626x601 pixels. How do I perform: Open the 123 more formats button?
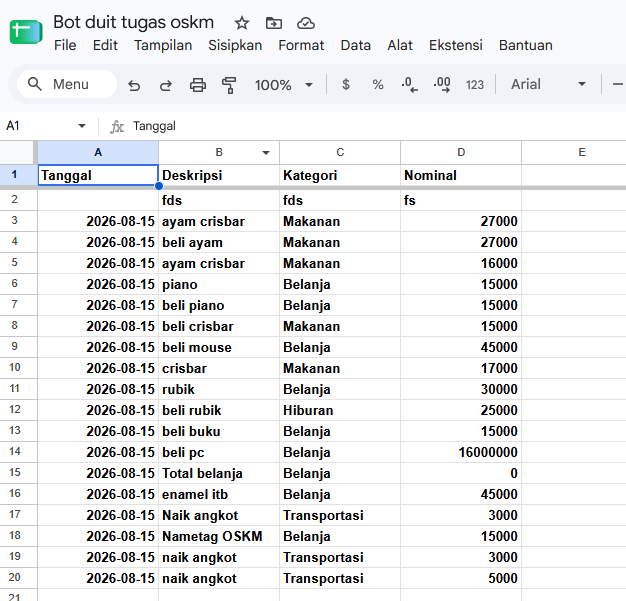coord(475,85)
